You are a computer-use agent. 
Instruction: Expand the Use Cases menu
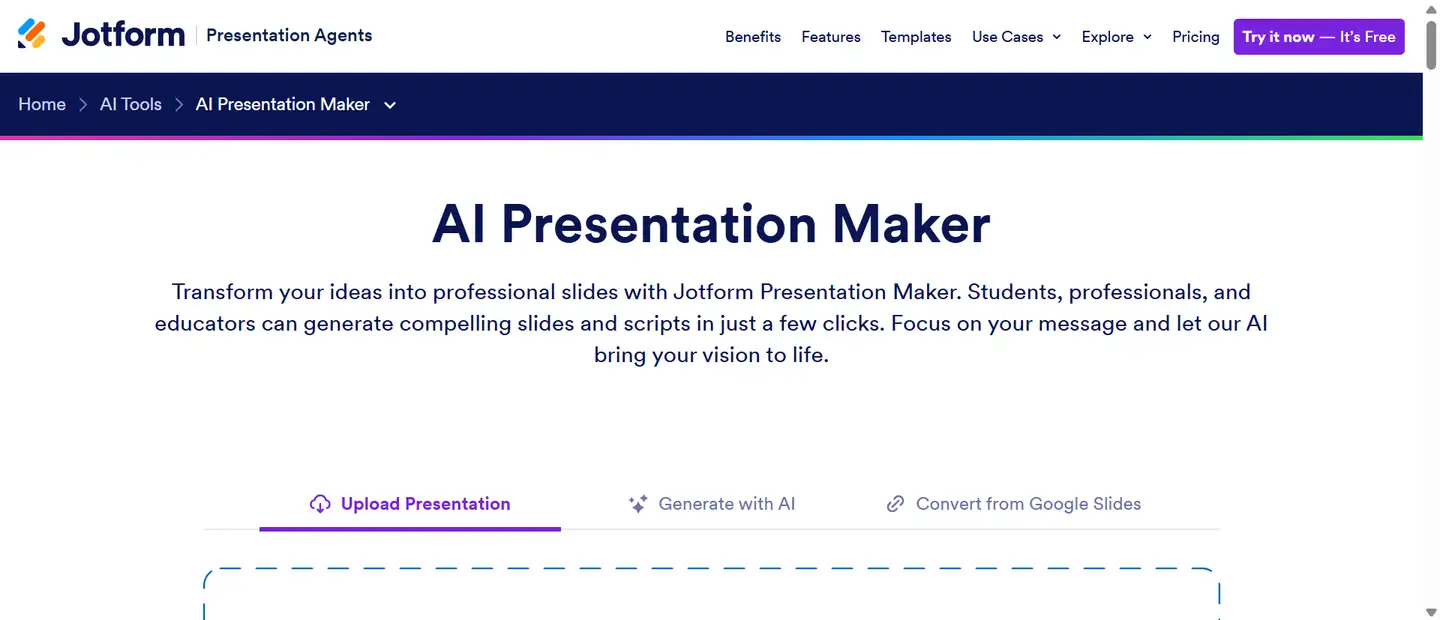click(1016, 37)
